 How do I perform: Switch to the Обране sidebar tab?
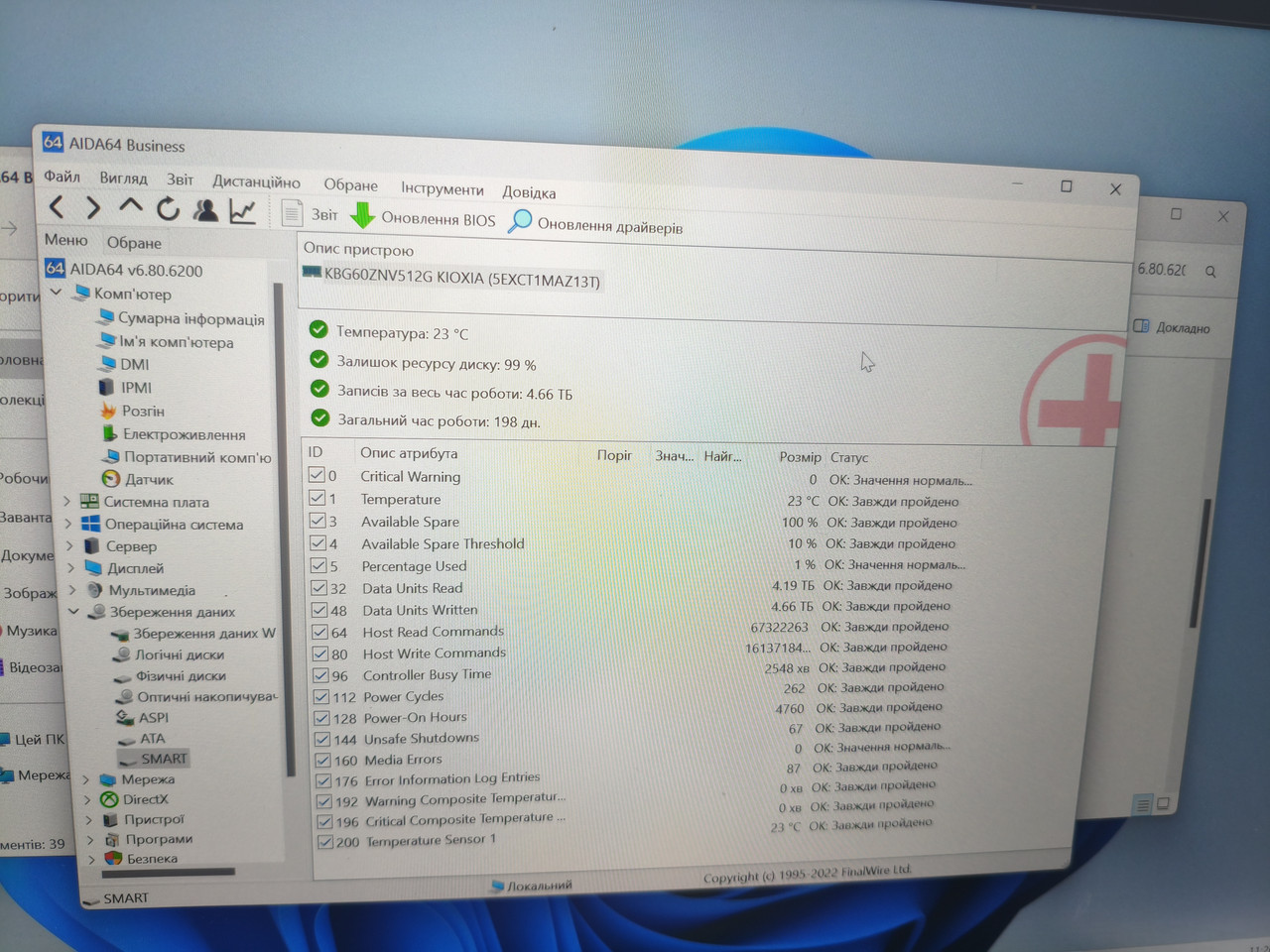[134, 243]
